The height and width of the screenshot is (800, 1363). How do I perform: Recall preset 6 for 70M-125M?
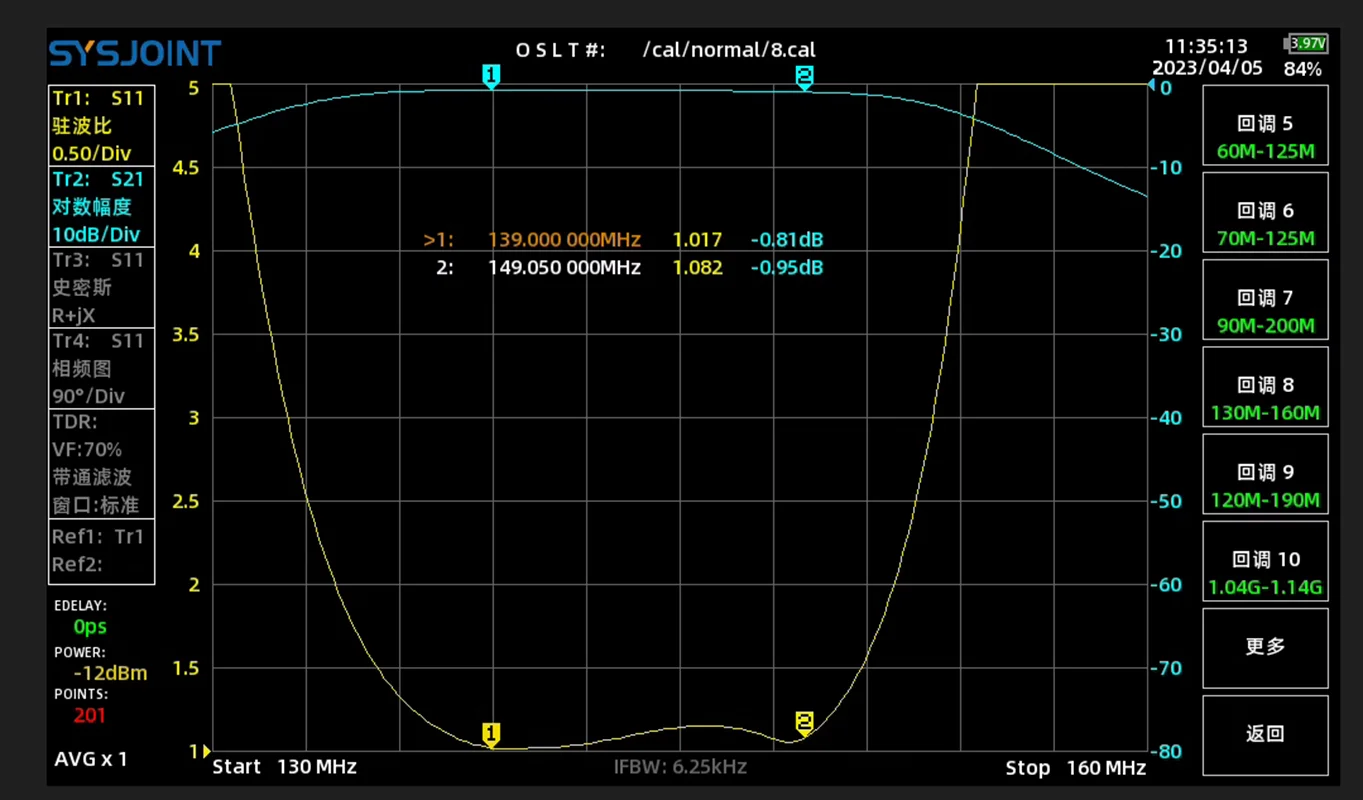click(x=1265, y=213)
